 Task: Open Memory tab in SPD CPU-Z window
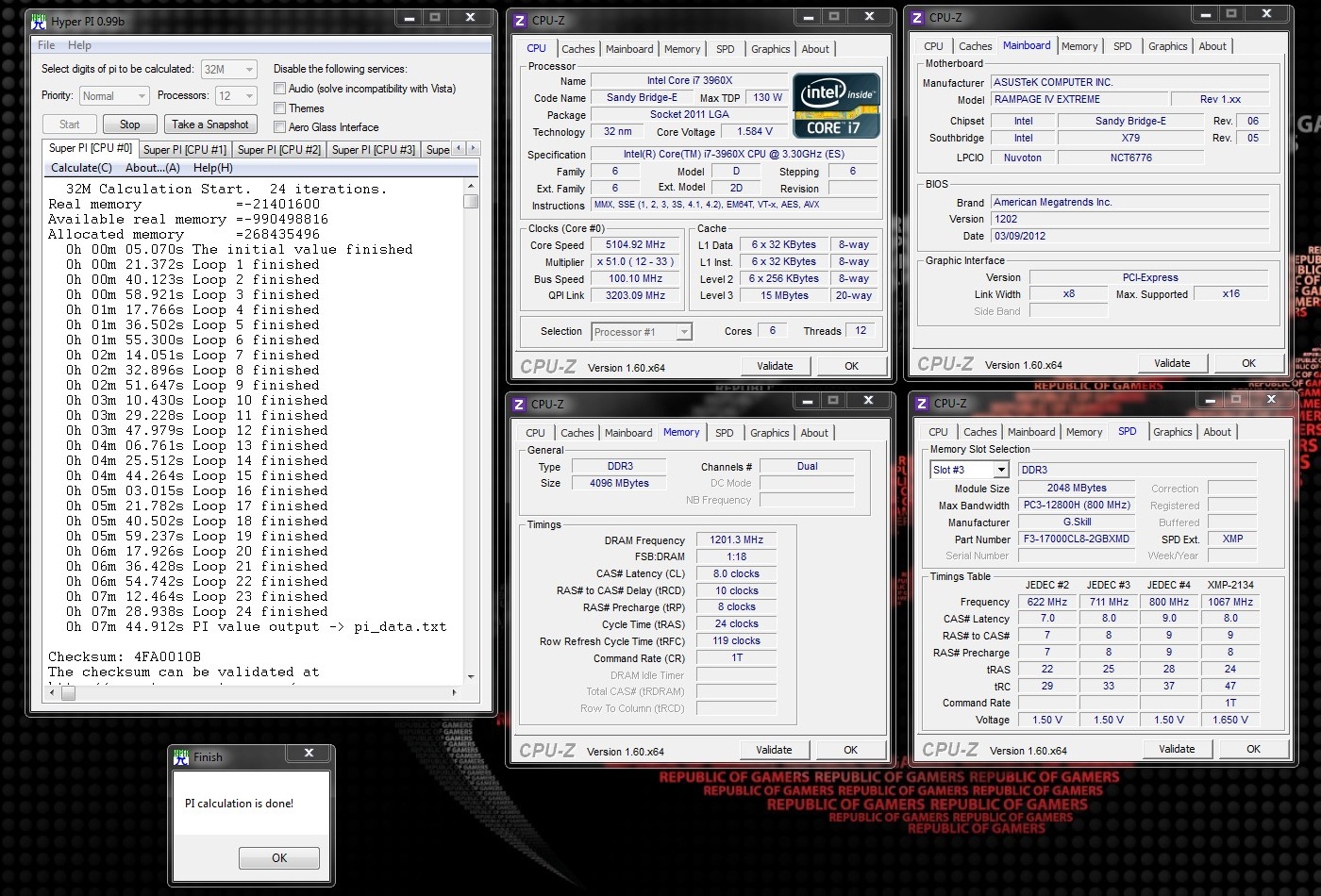coord(1084,432)
